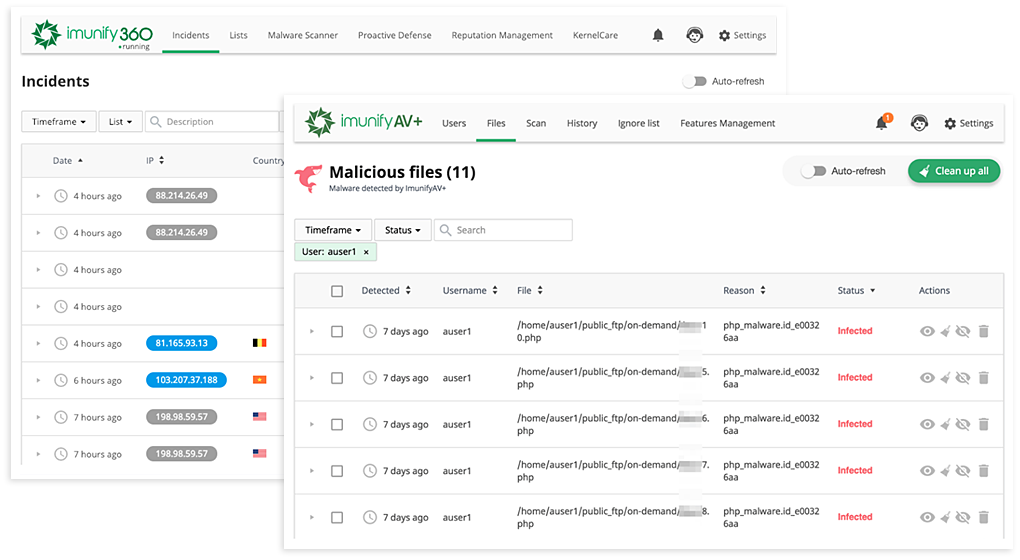The width and height of the screenshot is (1020, 560).
Task: Switch to Scan tab in ImunifyAV+
Action: tap(536, 123)
